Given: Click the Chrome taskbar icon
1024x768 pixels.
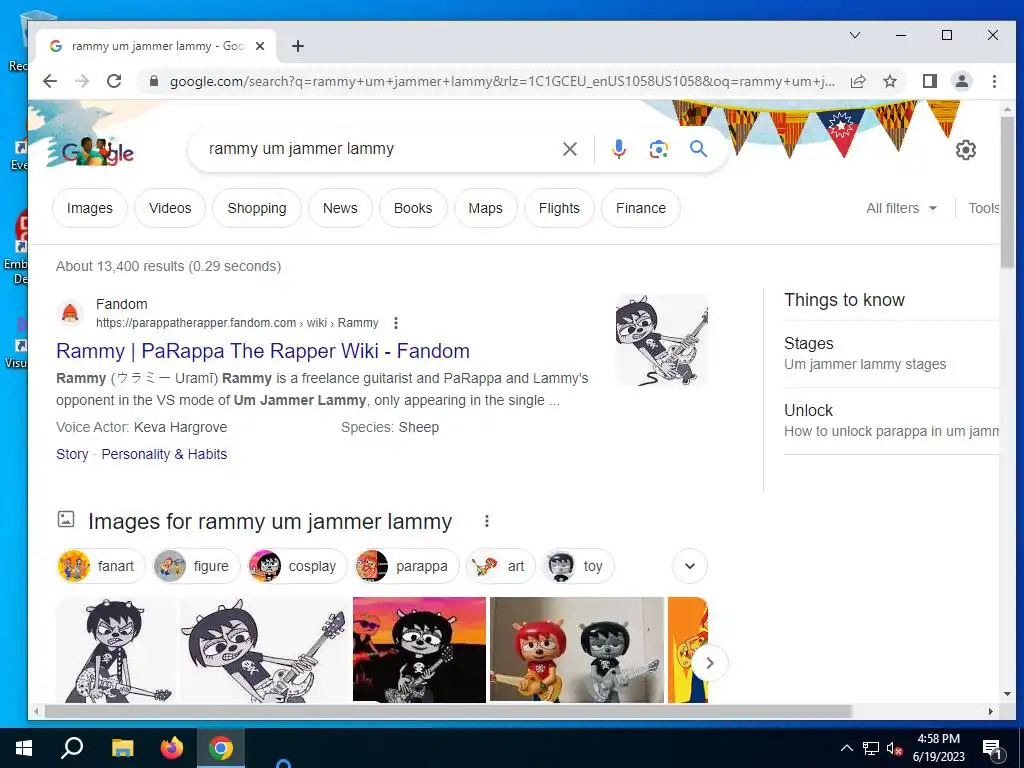Looking at the screenshot, I should pyautogui.click(x=221, y=748).
